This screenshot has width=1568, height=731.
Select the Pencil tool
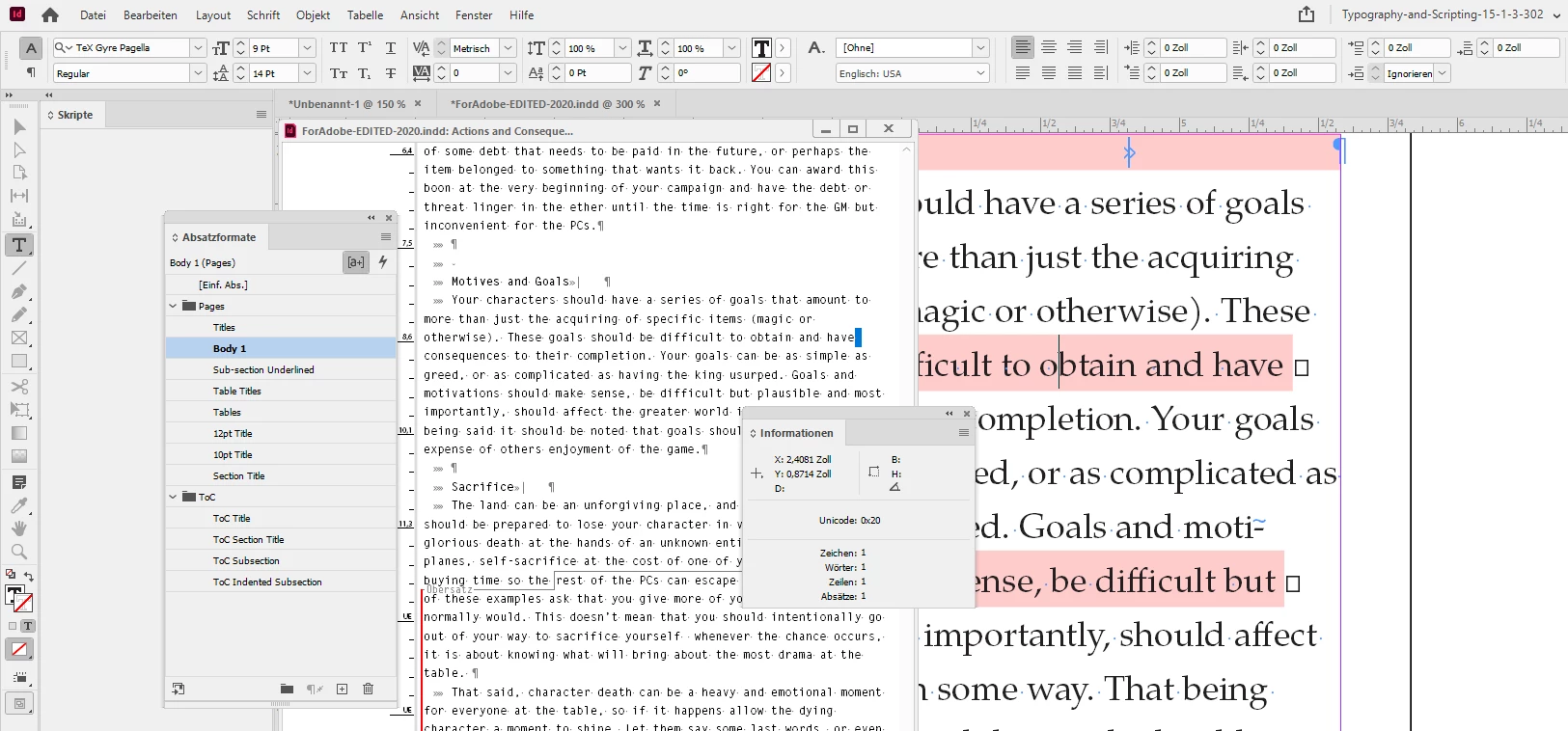[19, 314]
